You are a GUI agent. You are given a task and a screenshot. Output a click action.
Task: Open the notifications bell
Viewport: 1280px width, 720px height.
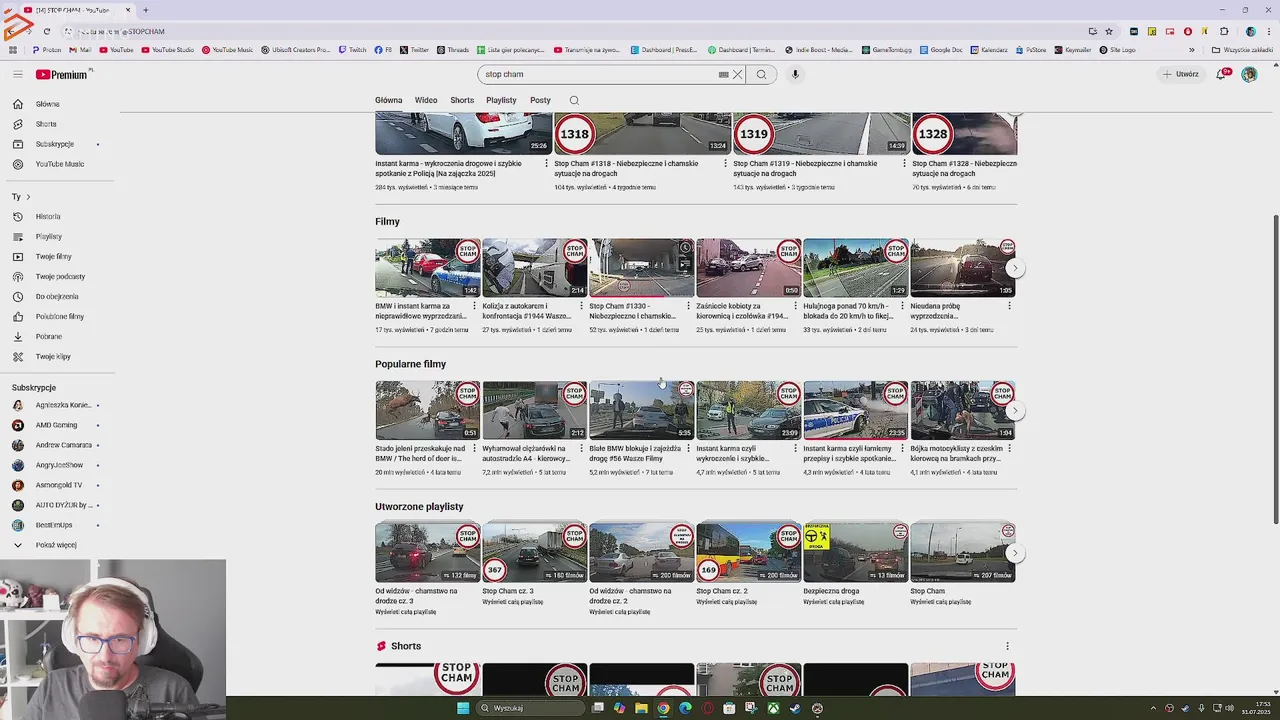1221,74
